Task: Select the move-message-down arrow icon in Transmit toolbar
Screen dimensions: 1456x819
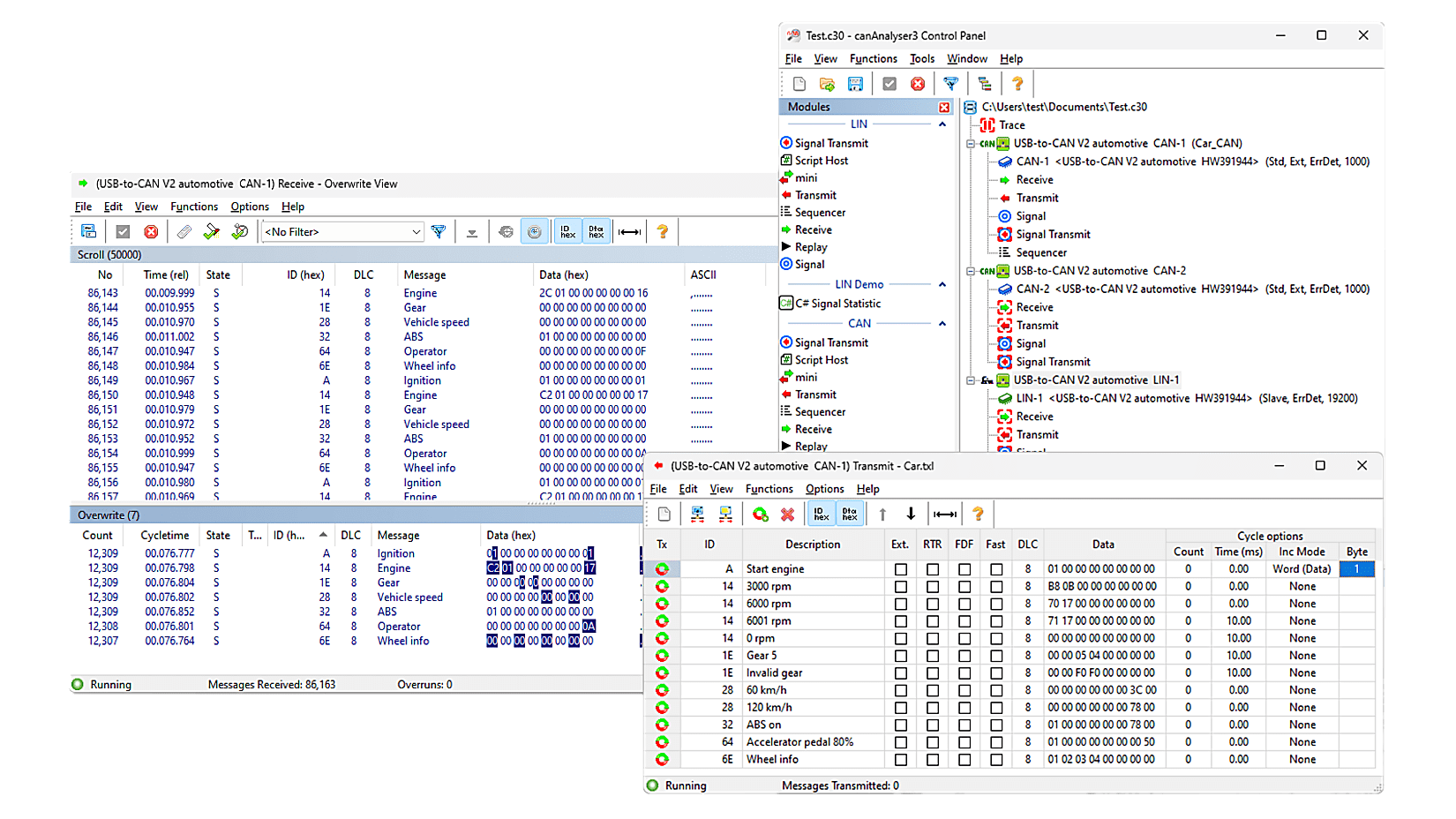Action: point(912,513)
